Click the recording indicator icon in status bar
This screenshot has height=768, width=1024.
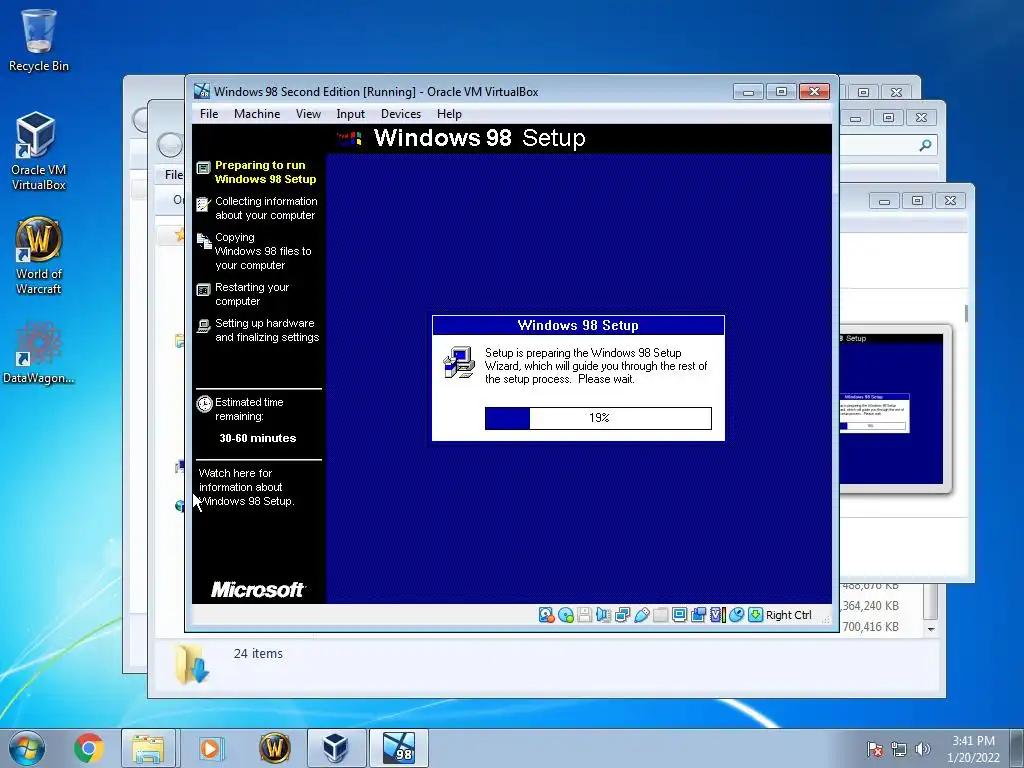pyautogui.click(x=698, y=615)
